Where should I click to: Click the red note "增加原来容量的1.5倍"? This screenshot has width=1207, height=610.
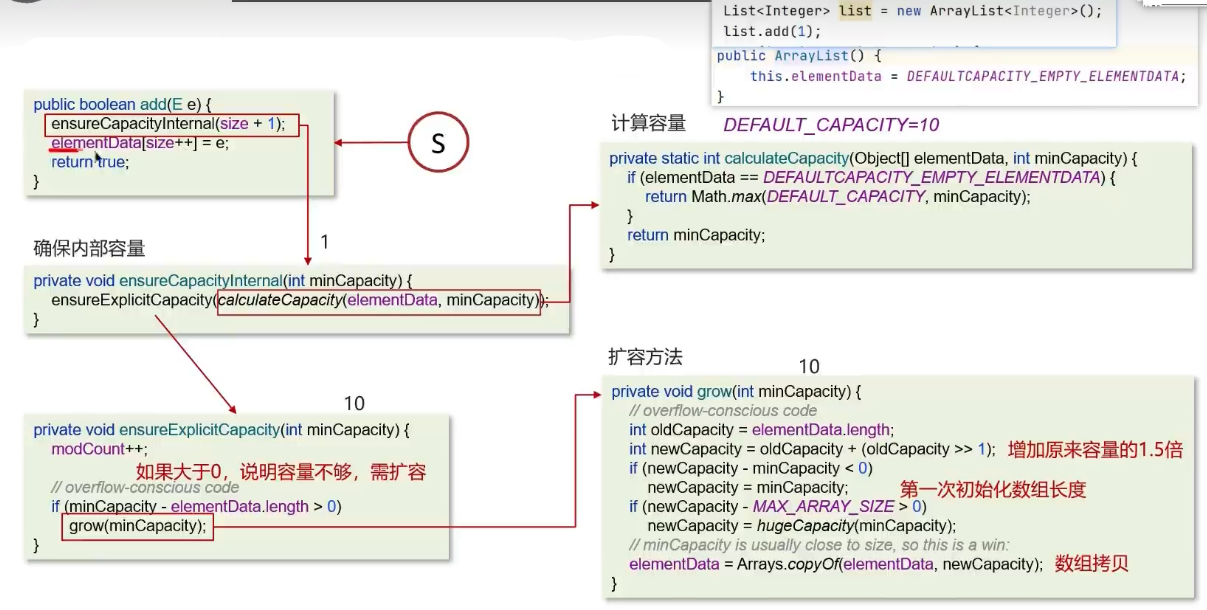click(1095, 450)
